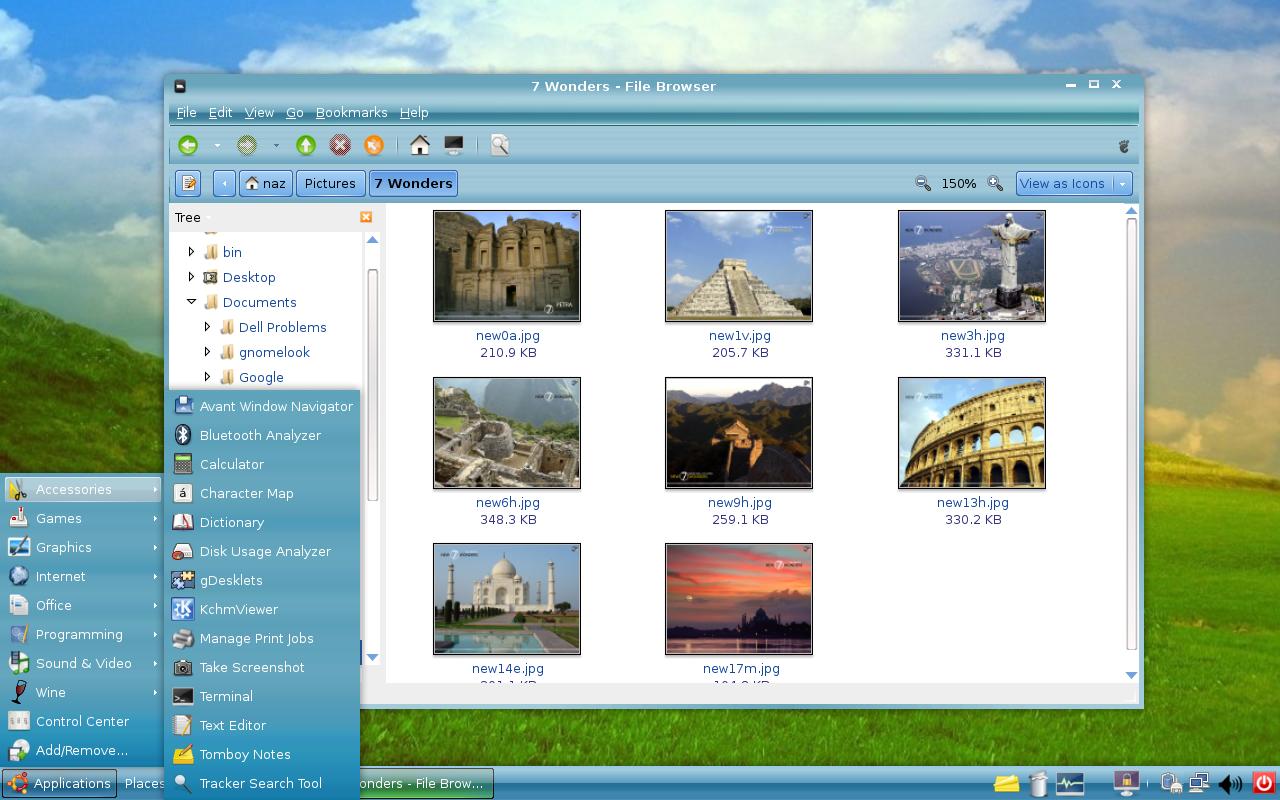Reload the current folder view
Screen dimensions: 1280x800
click(374, 146)
